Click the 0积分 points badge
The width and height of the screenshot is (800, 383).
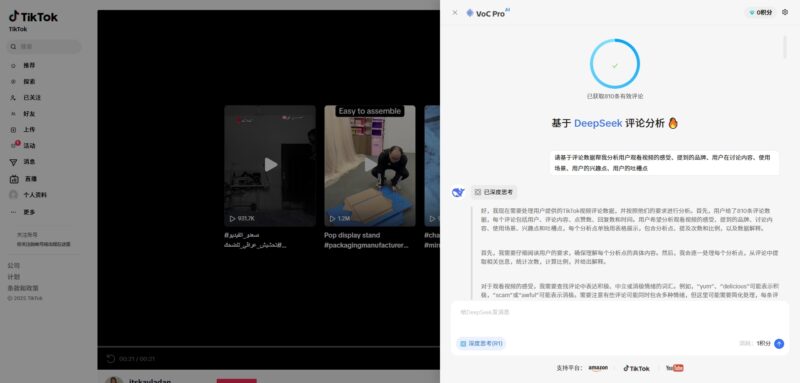[x=761, y=13]
